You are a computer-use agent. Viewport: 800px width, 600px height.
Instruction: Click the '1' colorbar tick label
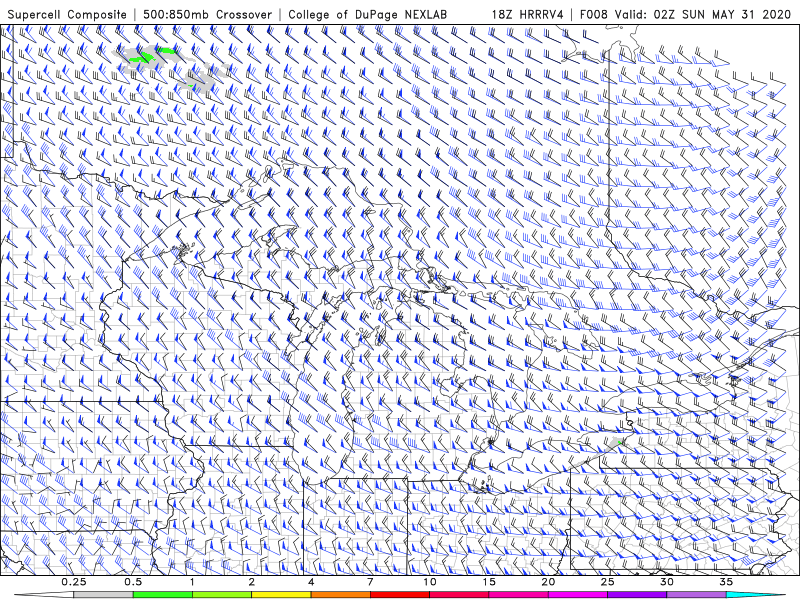tap(192, 582)
